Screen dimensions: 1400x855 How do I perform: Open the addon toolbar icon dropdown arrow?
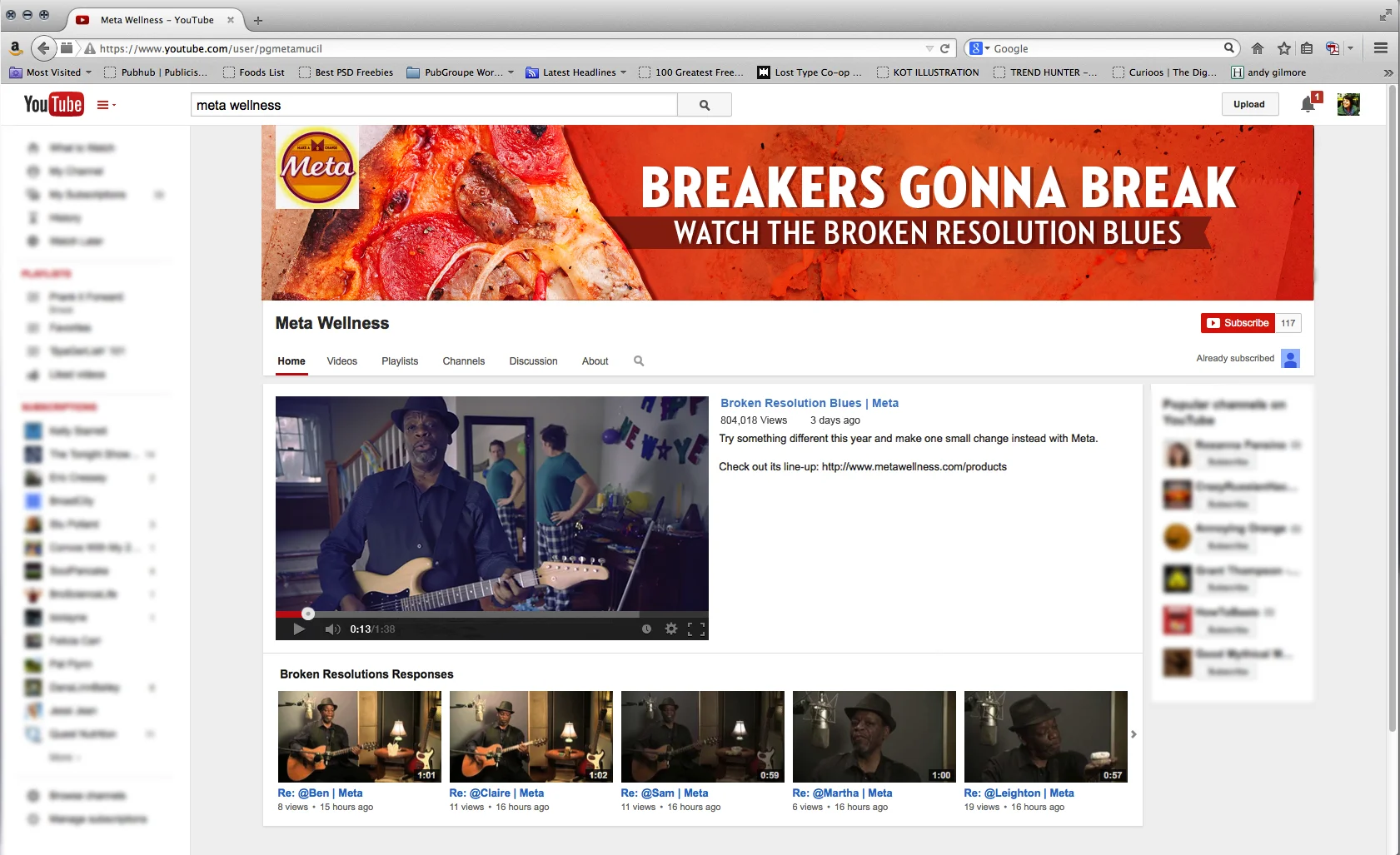tap(1351, 48)
